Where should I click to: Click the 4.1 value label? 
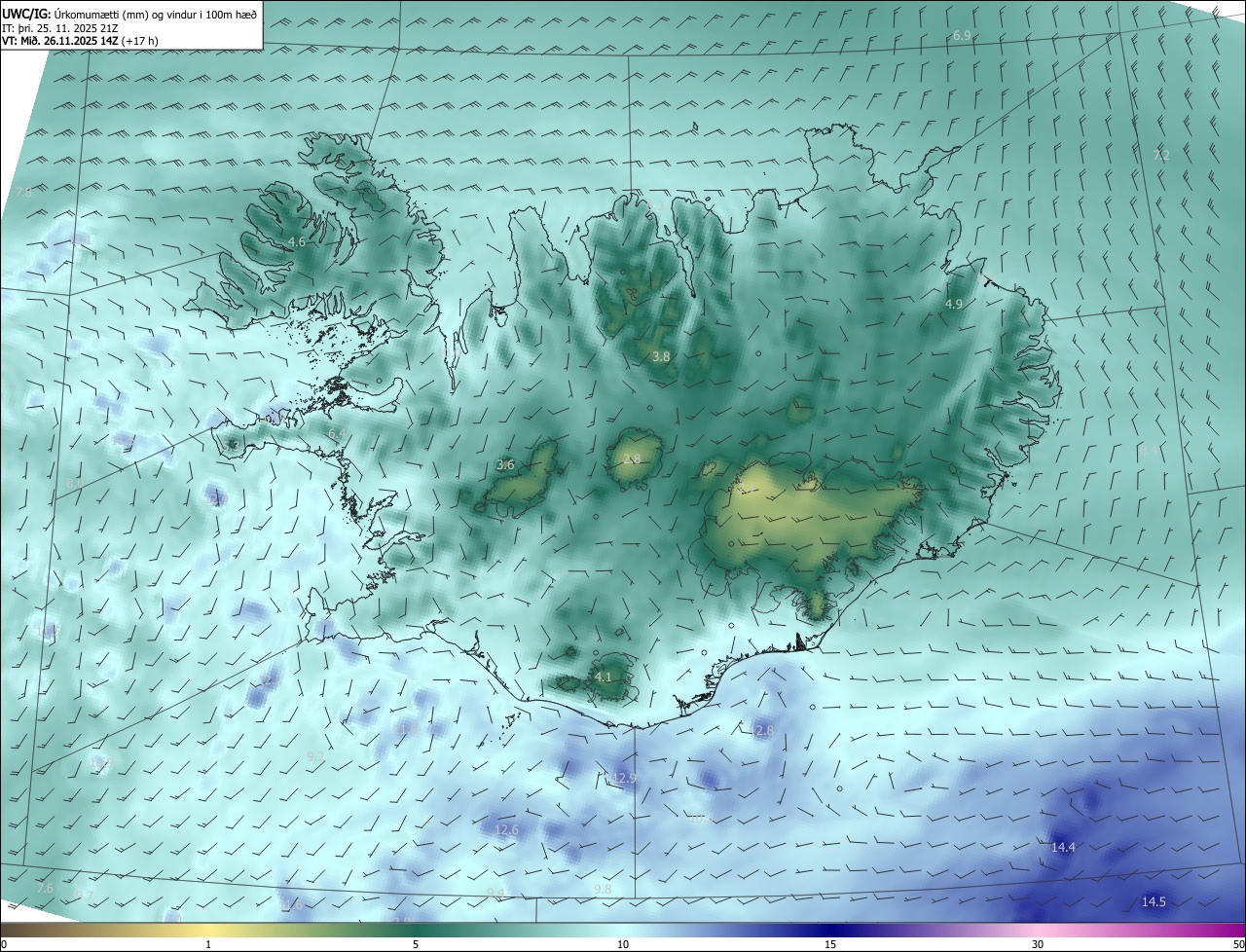(603, 677)
